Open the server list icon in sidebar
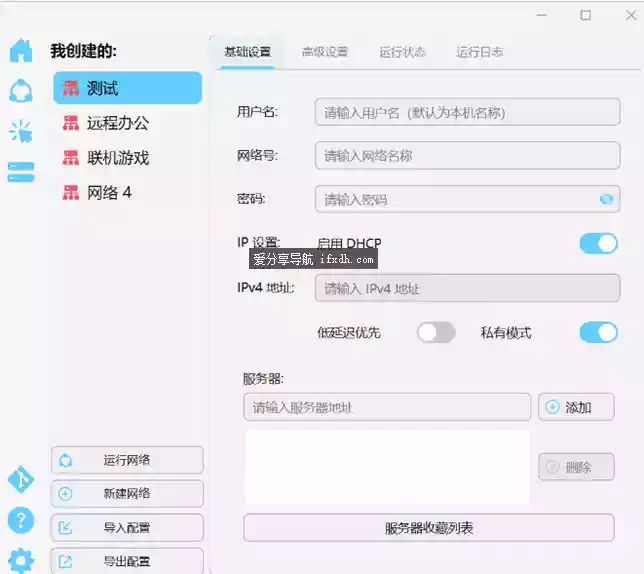This screenshot has height=574, width=644. (x=21, y=172)
